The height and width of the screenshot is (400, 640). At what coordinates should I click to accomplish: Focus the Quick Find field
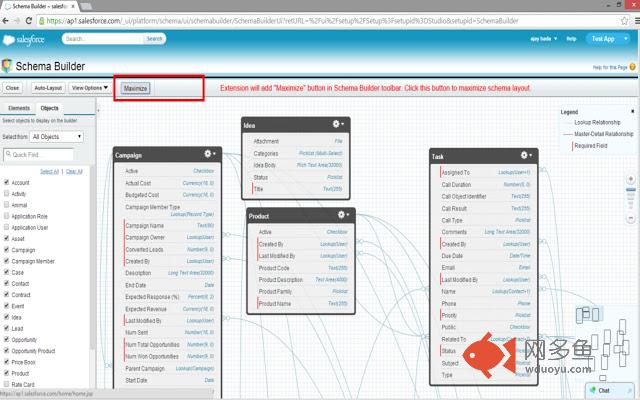39,155
